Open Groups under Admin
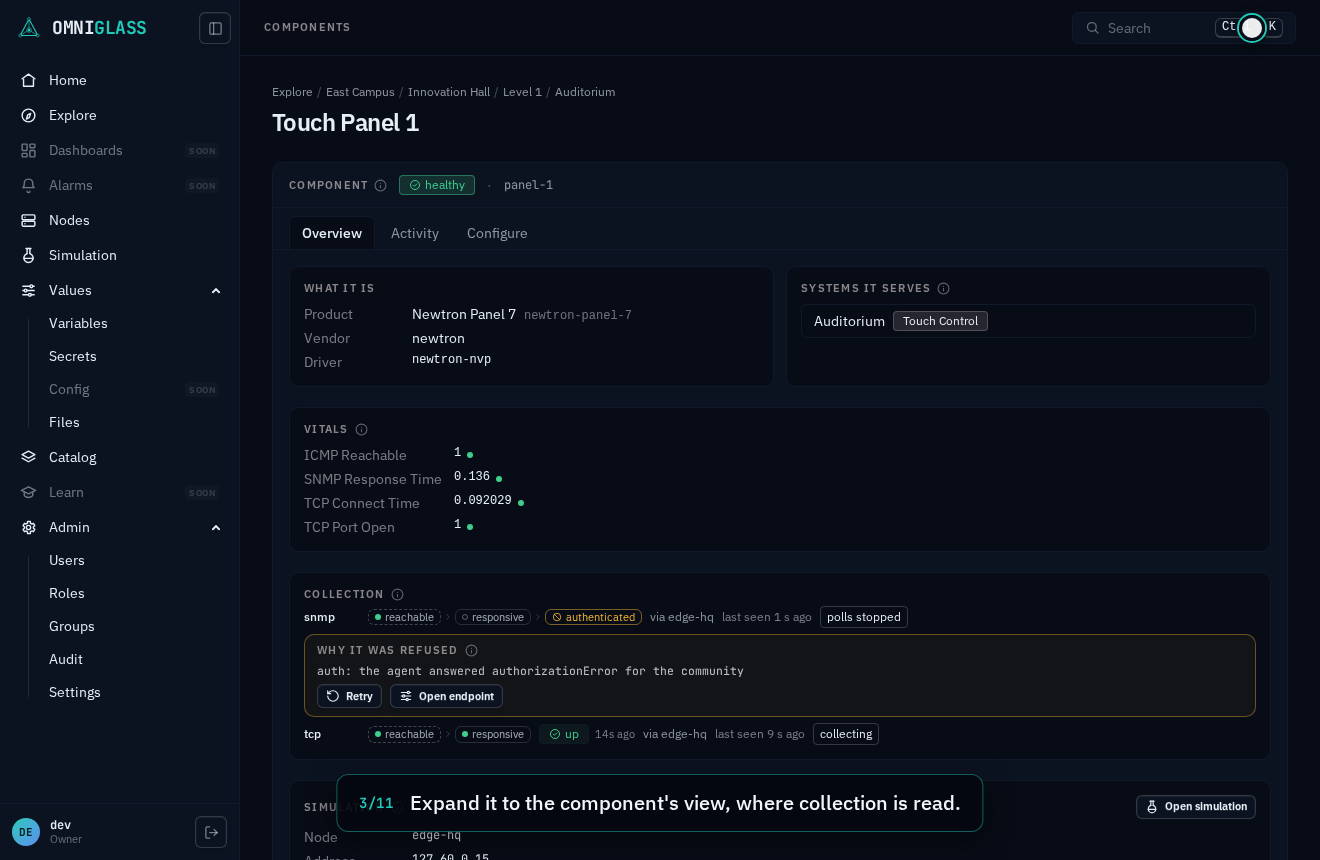Viewport: 1320px width, 860px height. click(x=72, y=626)
